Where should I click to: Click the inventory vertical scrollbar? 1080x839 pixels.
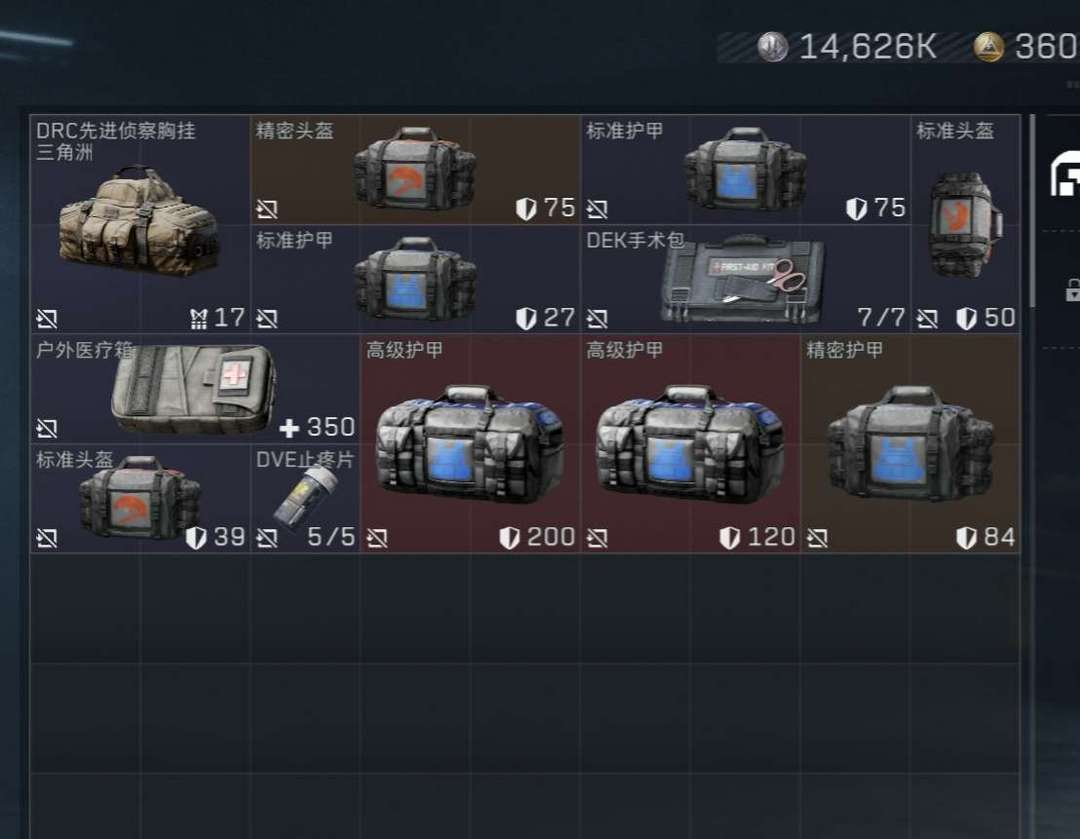[1032, 211]
